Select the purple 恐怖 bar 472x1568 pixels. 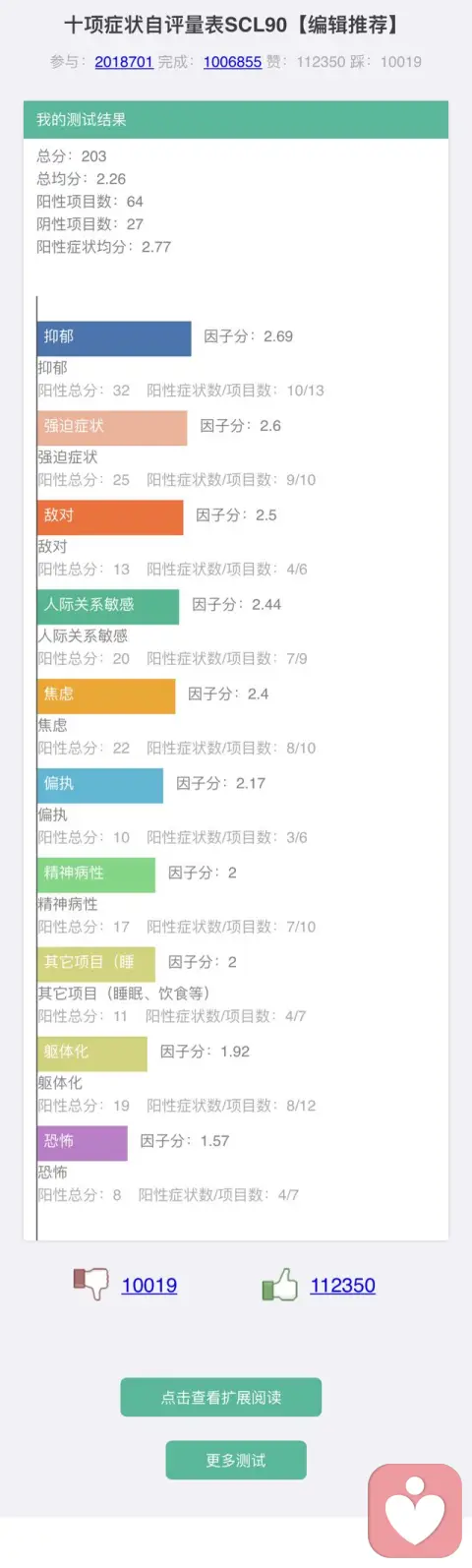click(x=83, y=1144)
